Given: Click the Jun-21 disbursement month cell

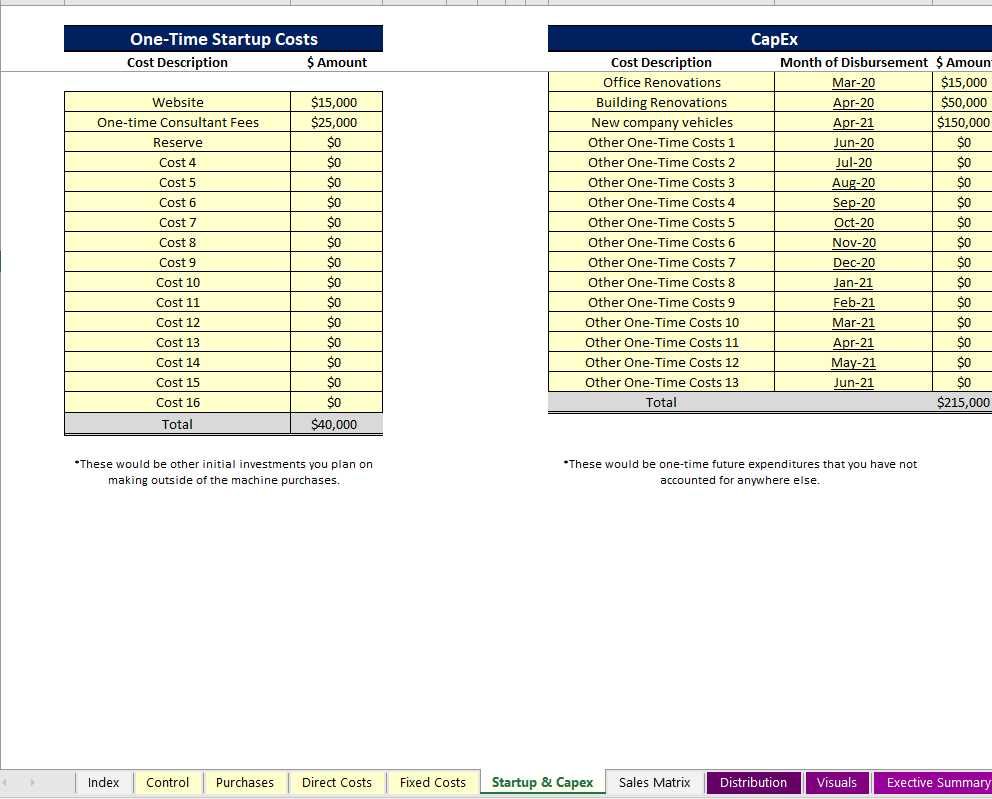Looking at the screenshot, I should pos(853,382).
